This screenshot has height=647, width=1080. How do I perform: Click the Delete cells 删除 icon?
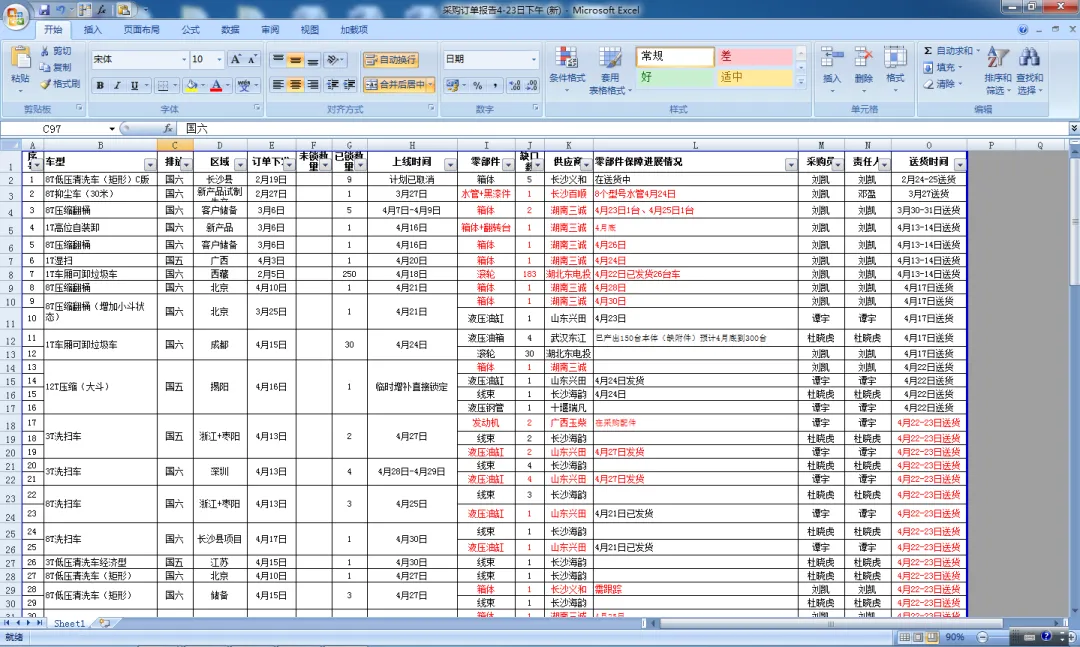(x=863, y=59)
